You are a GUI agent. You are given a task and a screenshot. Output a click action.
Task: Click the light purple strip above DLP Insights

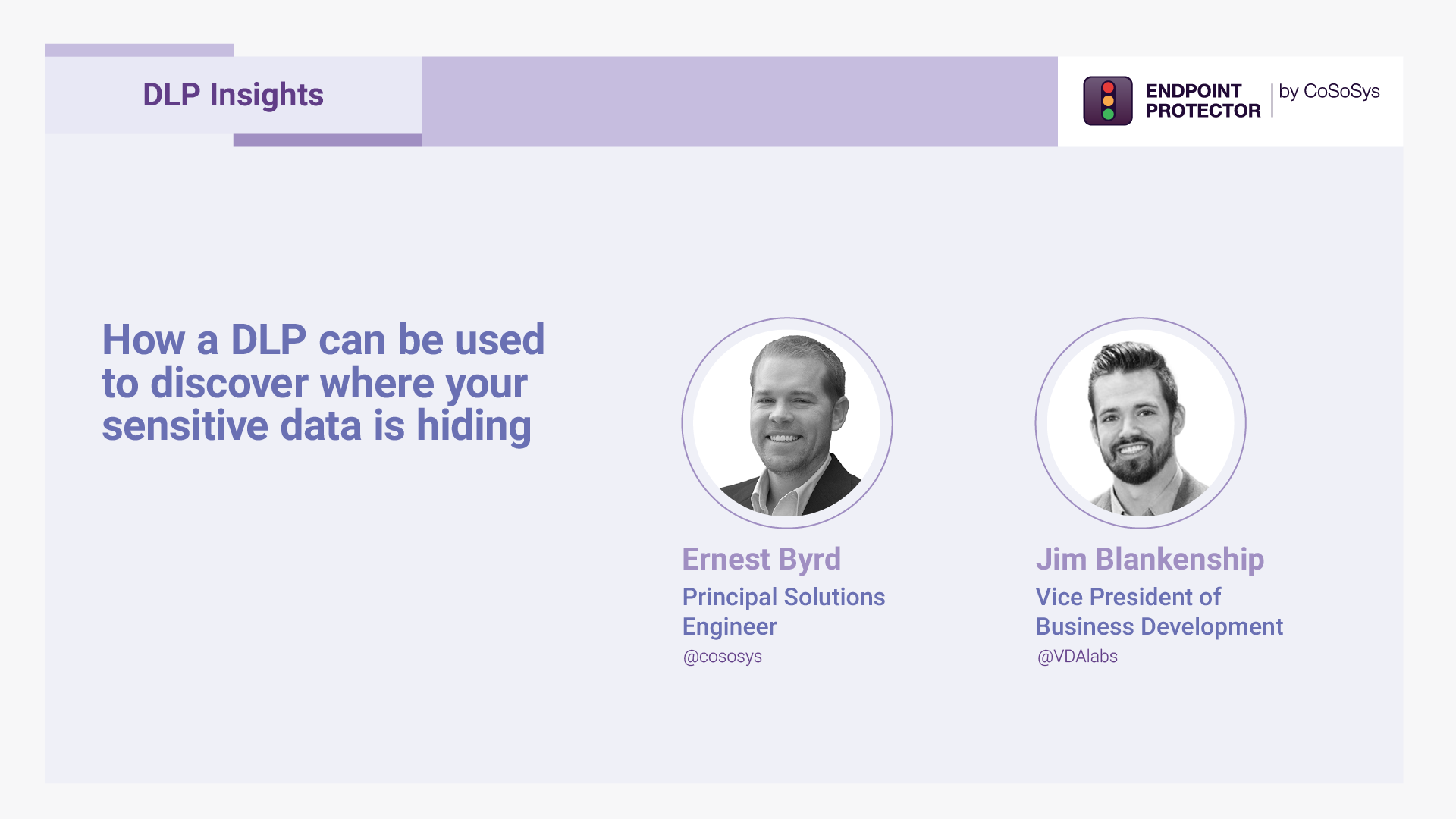coord(139,50)
